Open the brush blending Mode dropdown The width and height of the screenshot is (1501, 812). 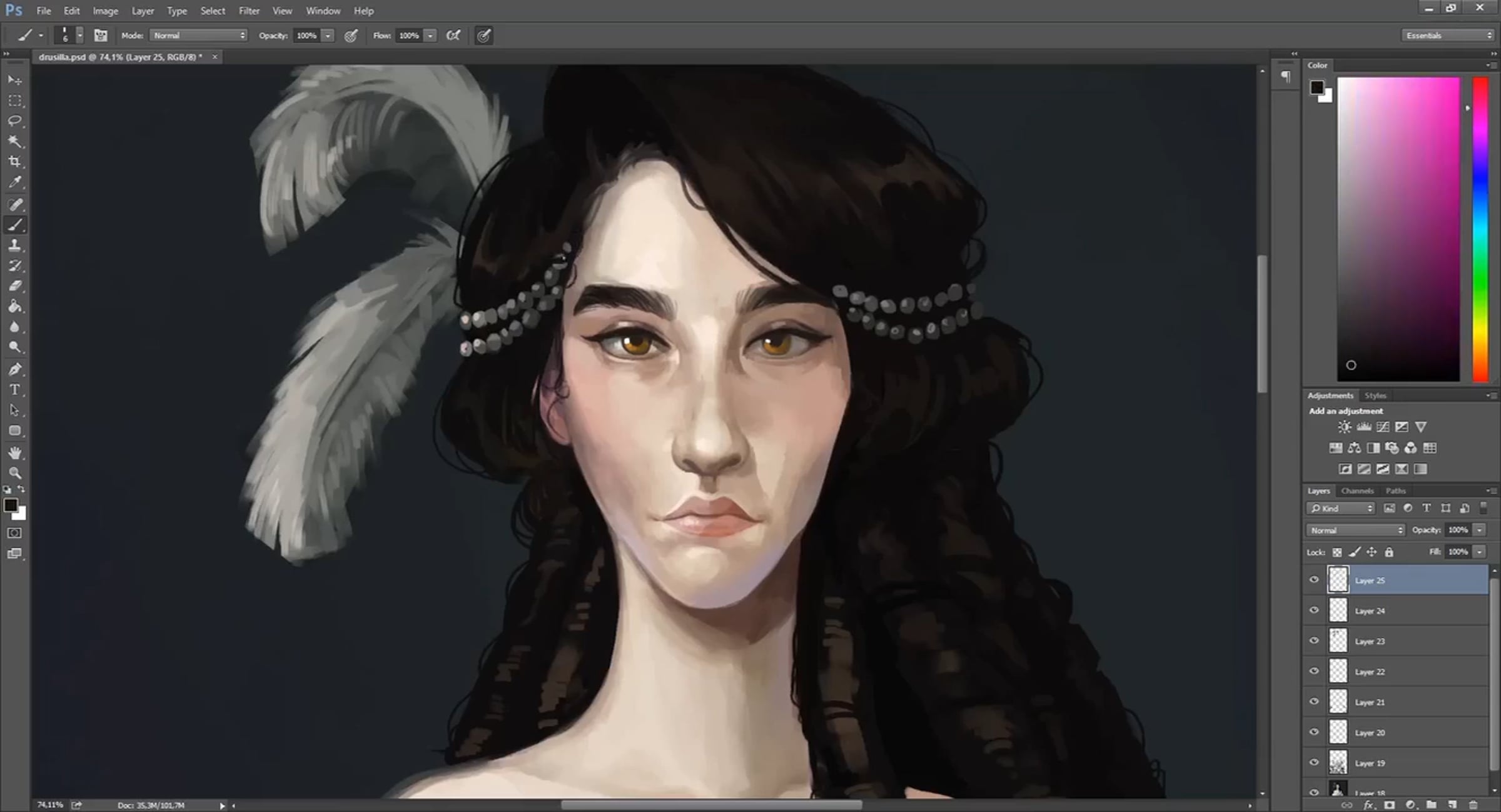coord(199,36)
